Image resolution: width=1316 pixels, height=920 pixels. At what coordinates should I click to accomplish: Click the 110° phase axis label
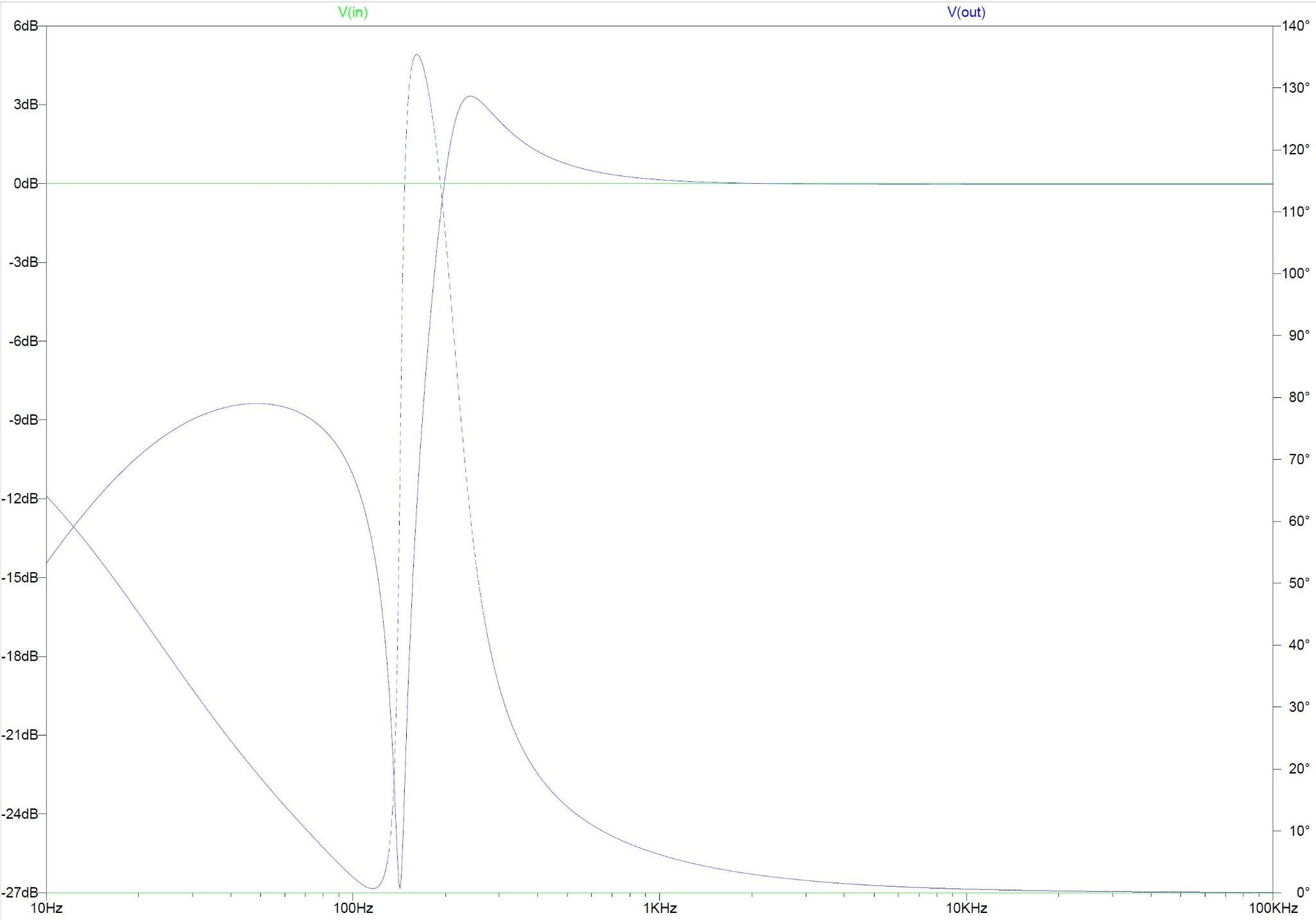point(1295,212)
